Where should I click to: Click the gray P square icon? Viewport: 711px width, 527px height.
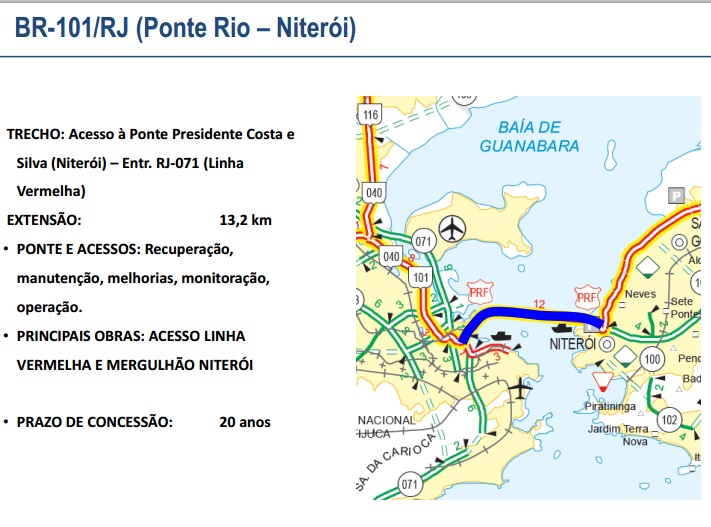click(x=676, y=196)
